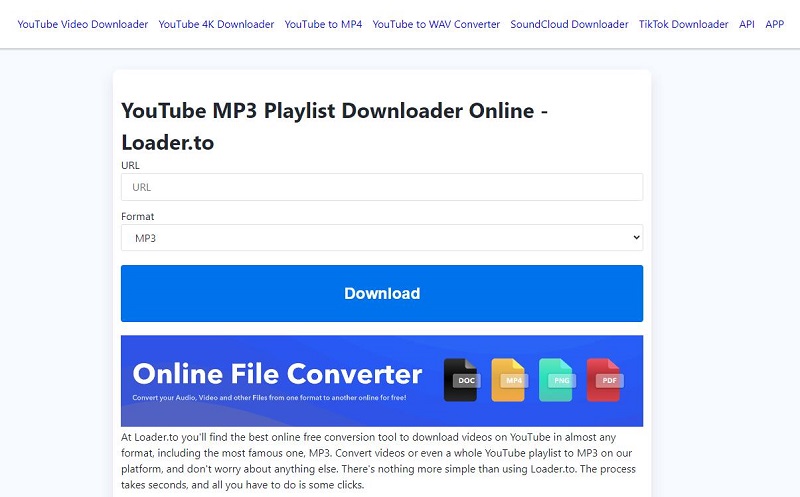Click the MP4 file icon in banner

tap(509, 380)
